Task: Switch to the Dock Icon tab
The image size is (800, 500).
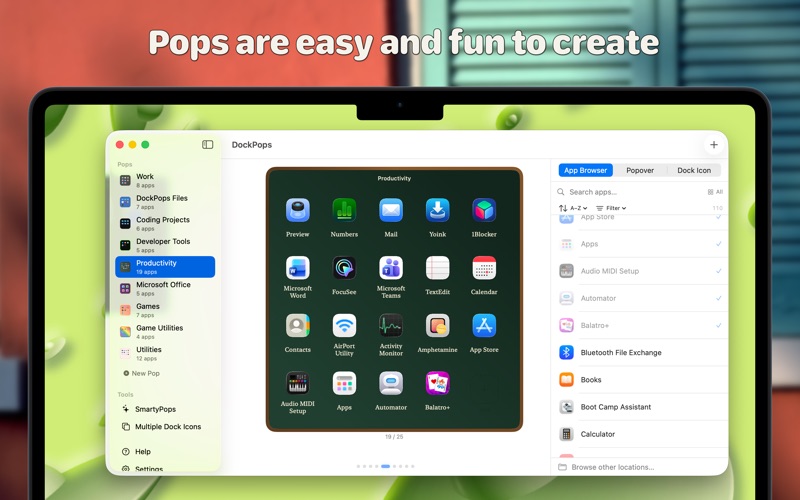Action: pyautogui.click(x=694, y=170)
